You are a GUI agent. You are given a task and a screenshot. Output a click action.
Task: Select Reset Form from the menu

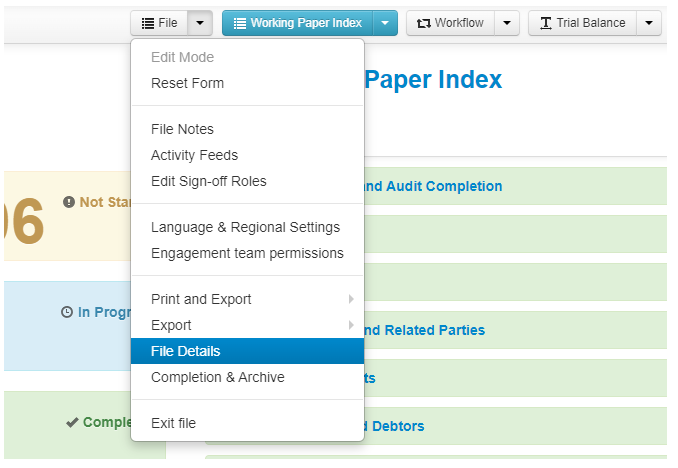[x=187, y=83]
